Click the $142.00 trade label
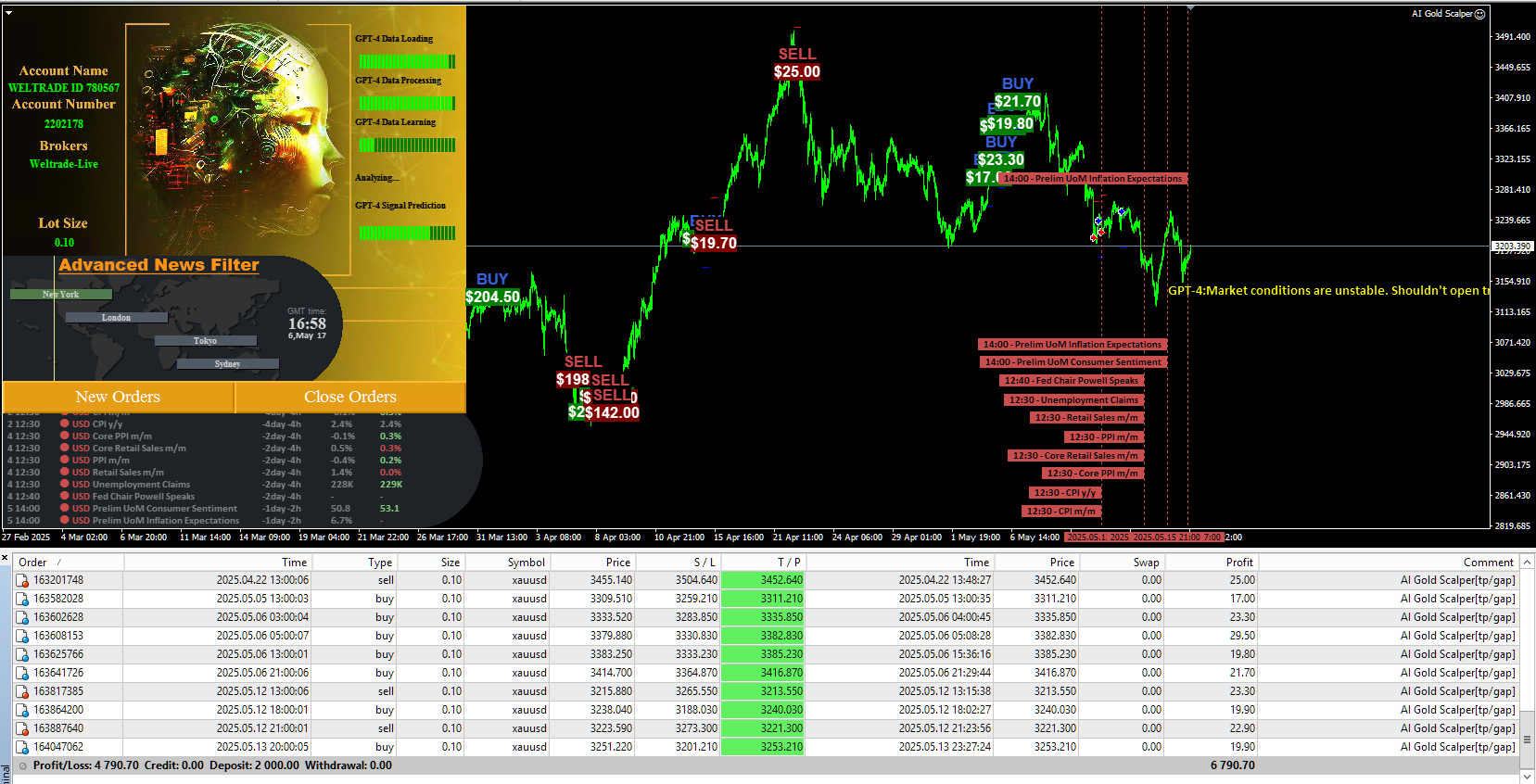The width and height of the screenshot is (1536, 784). [612, 412]
